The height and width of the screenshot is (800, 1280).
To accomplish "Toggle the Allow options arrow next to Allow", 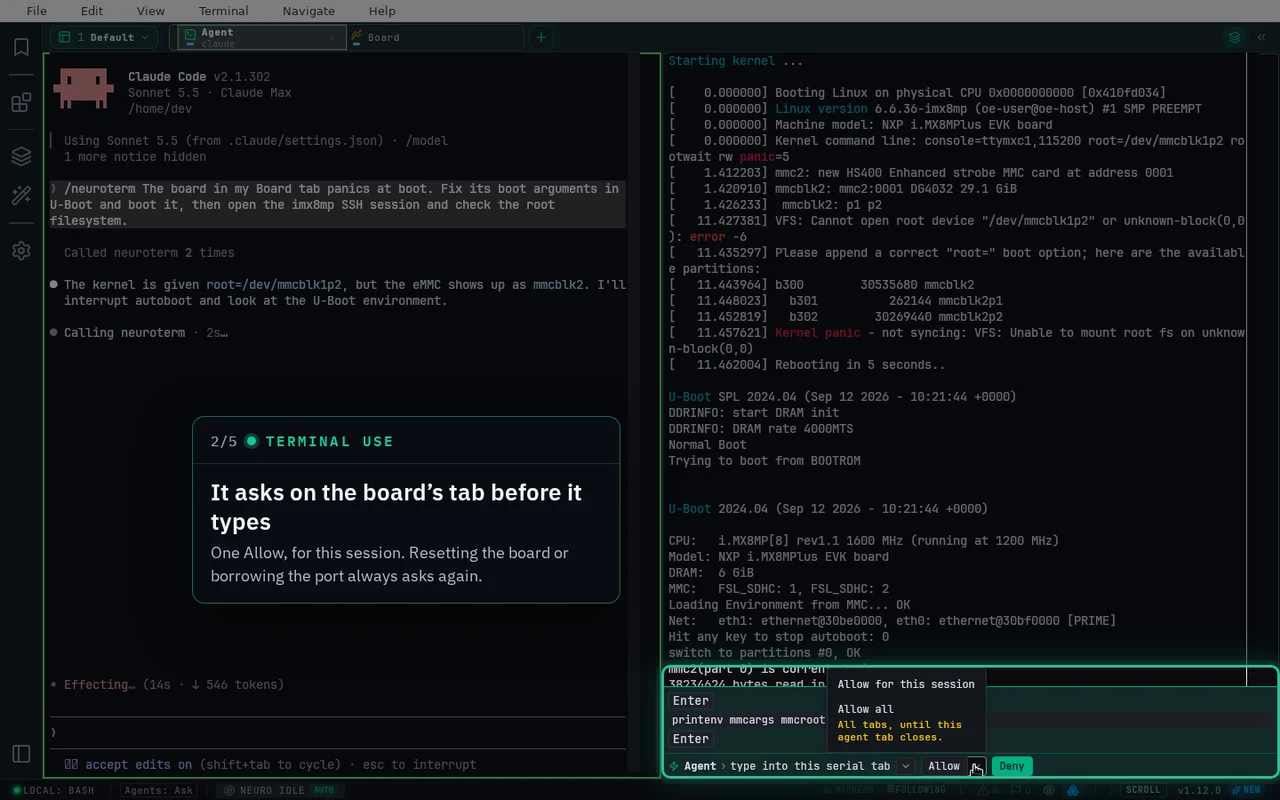I will pos(977,766).
